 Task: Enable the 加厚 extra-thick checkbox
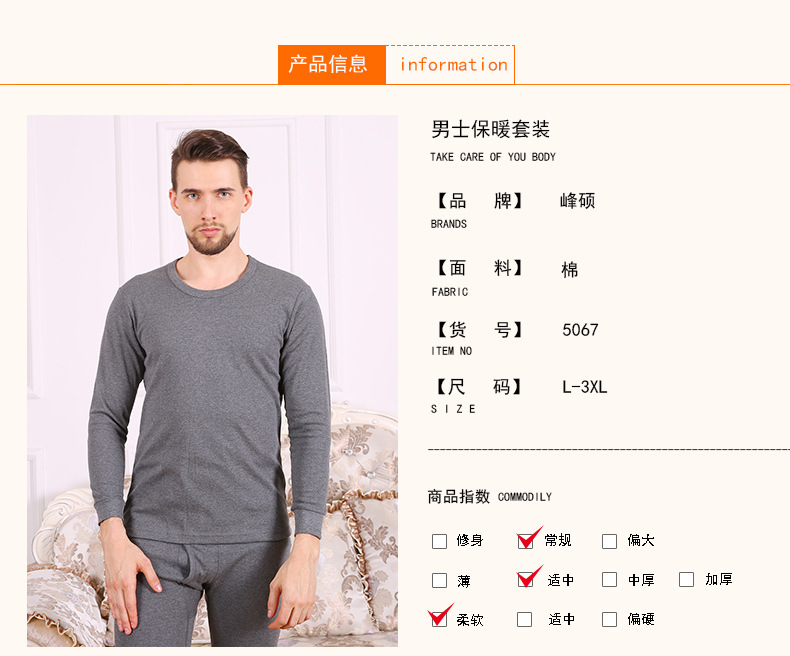[686, 579]
